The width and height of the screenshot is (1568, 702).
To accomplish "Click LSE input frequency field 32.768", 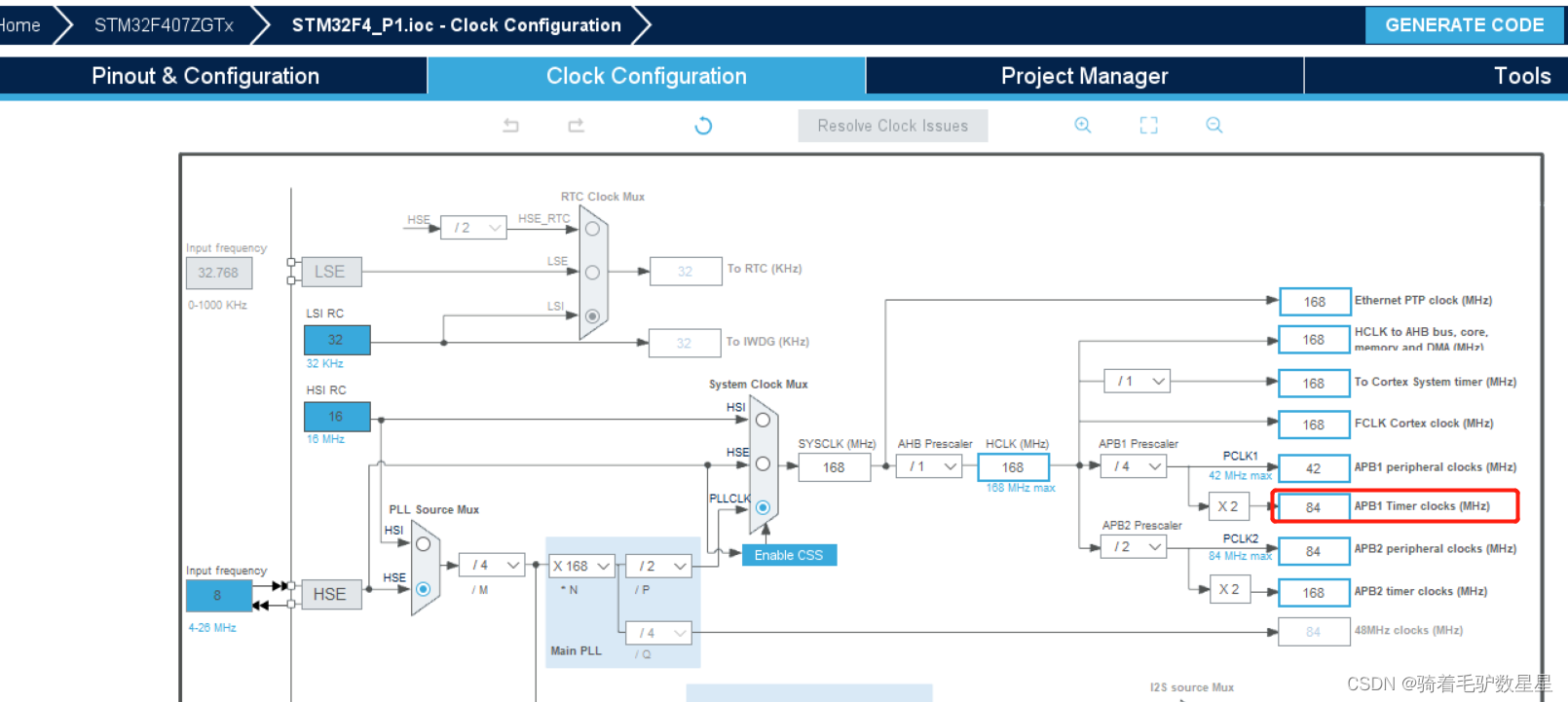I will click(x=219, y=273).
